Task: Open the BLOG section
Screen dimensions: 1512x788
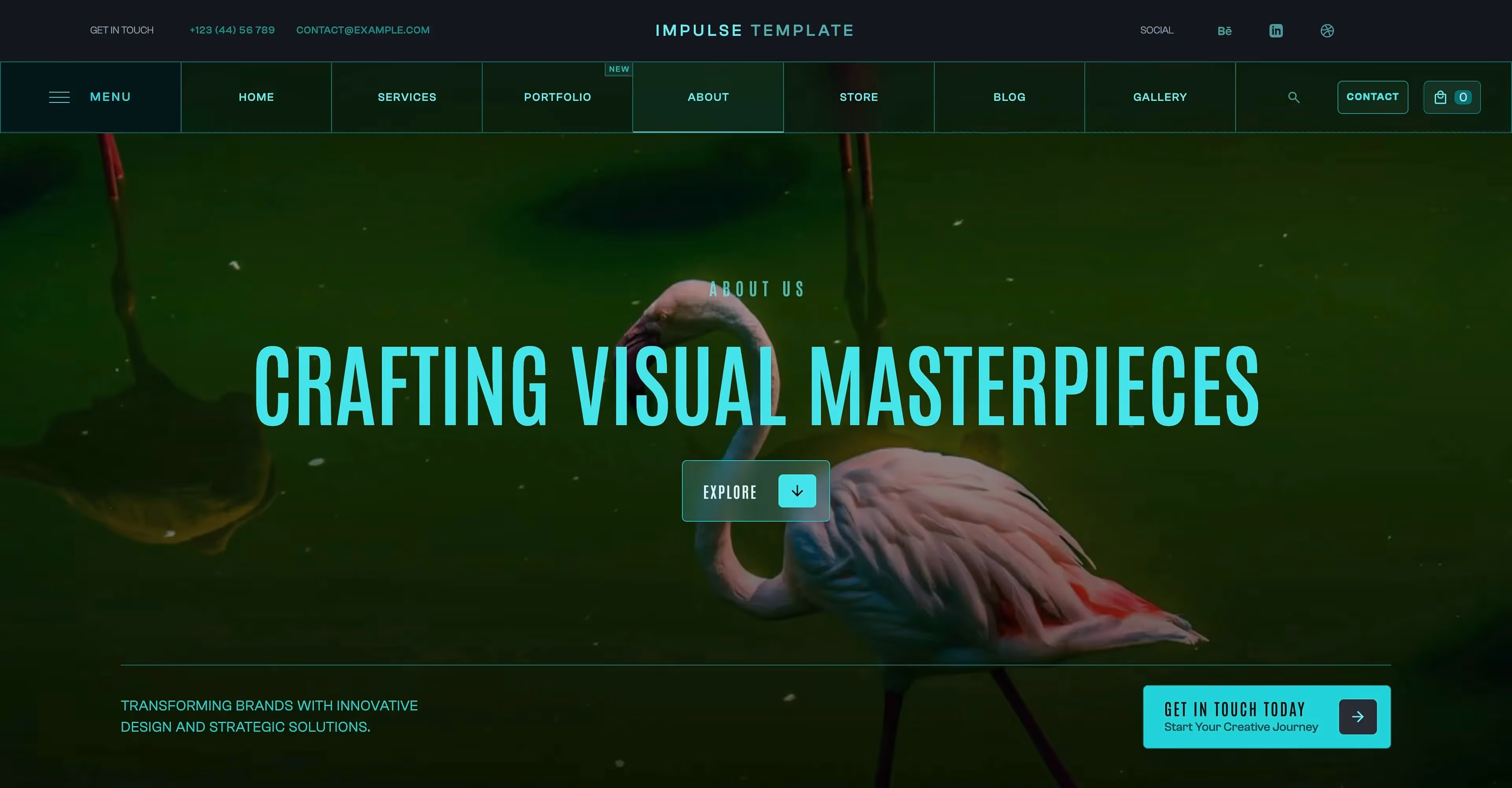Action: (x=1009, y=97)
